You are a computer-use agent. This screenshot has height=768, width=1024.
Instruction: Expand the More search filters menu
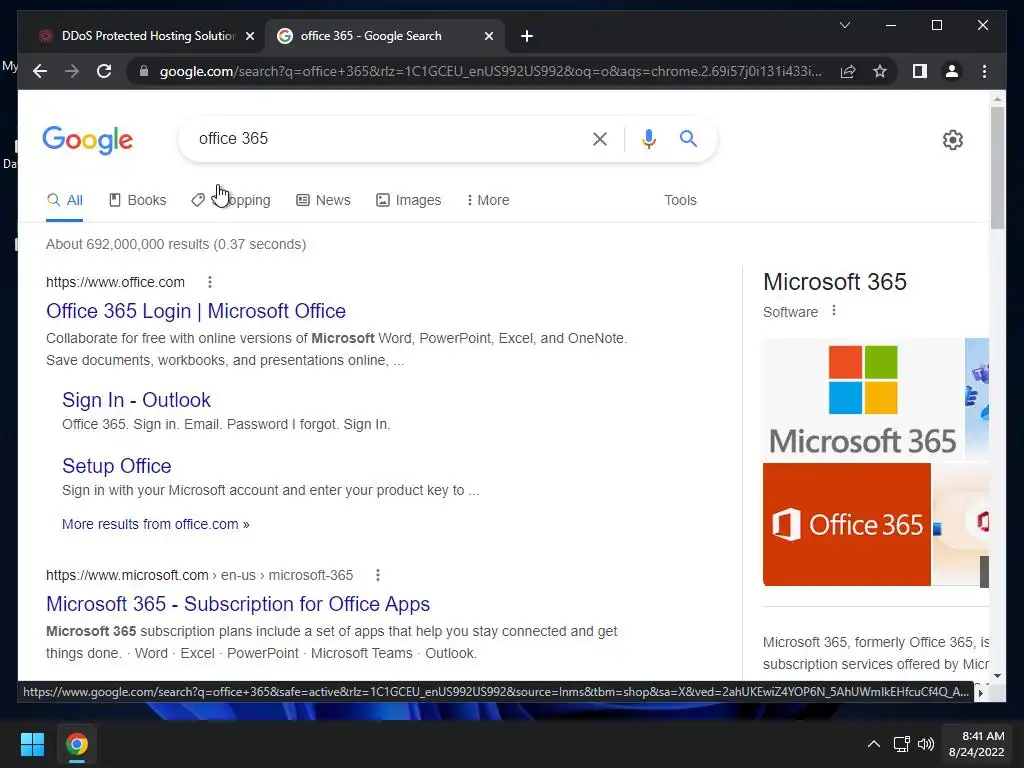coord(488,200)
